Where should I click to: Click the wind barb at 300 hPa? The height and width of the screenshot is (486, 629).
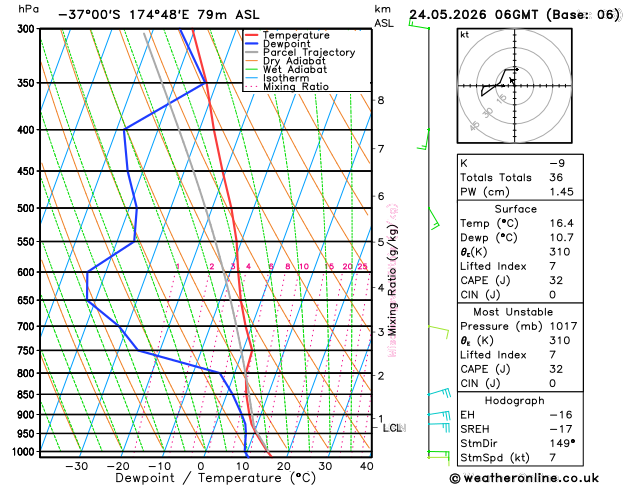419,25
